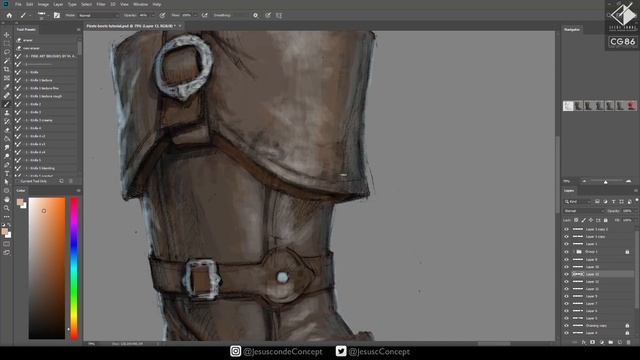Click the rainbow hue slider strip
Viewport: 640px width, 360px height.
[x=74, y=269]
